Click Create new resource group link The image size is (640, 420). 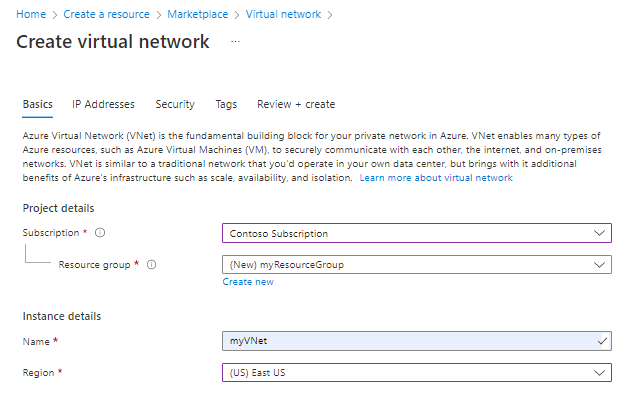[248, 282]
